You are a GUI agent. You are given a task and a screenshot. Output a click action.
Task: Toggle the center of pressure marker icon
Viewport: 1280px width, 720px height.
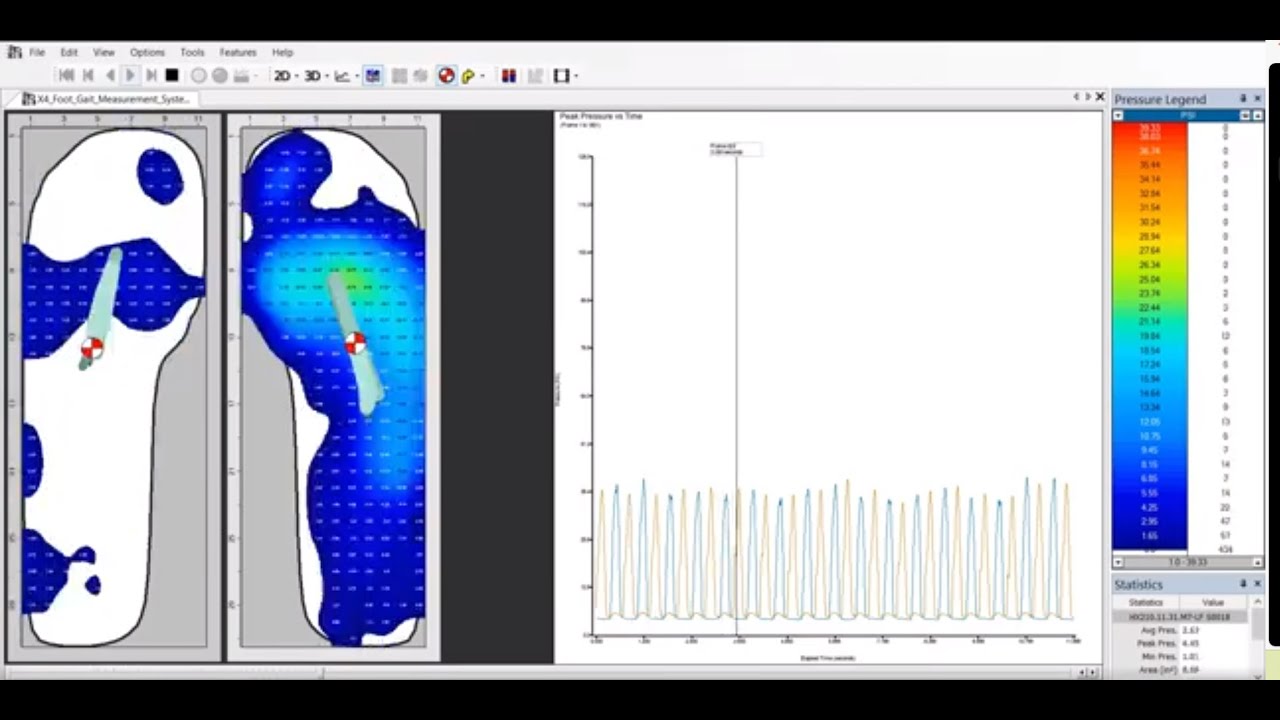447,76
